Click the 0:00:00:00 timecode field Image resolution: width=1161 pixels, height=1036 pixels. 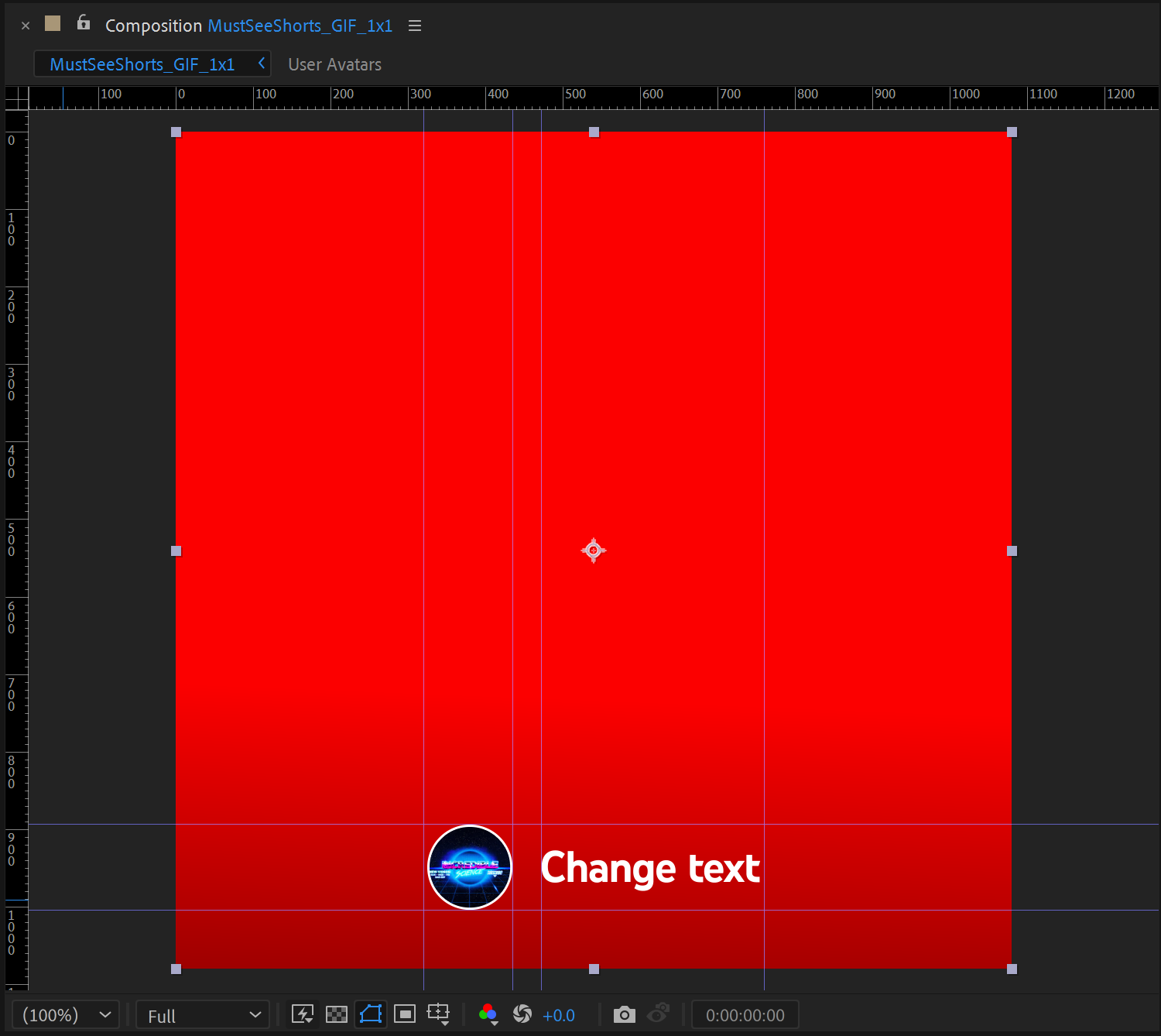[744, 1014]
